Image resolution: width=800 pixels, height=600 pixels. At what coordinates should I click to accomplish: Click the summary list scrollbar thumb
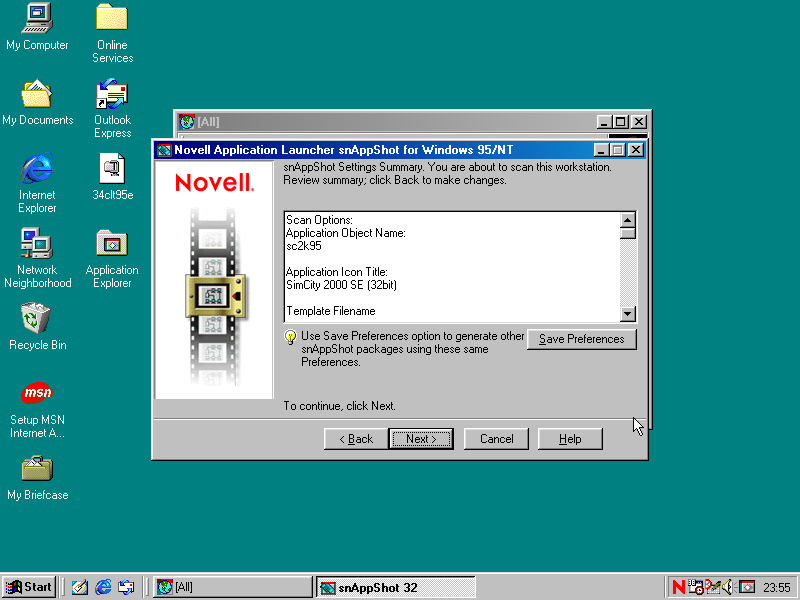tap(628, 233)
